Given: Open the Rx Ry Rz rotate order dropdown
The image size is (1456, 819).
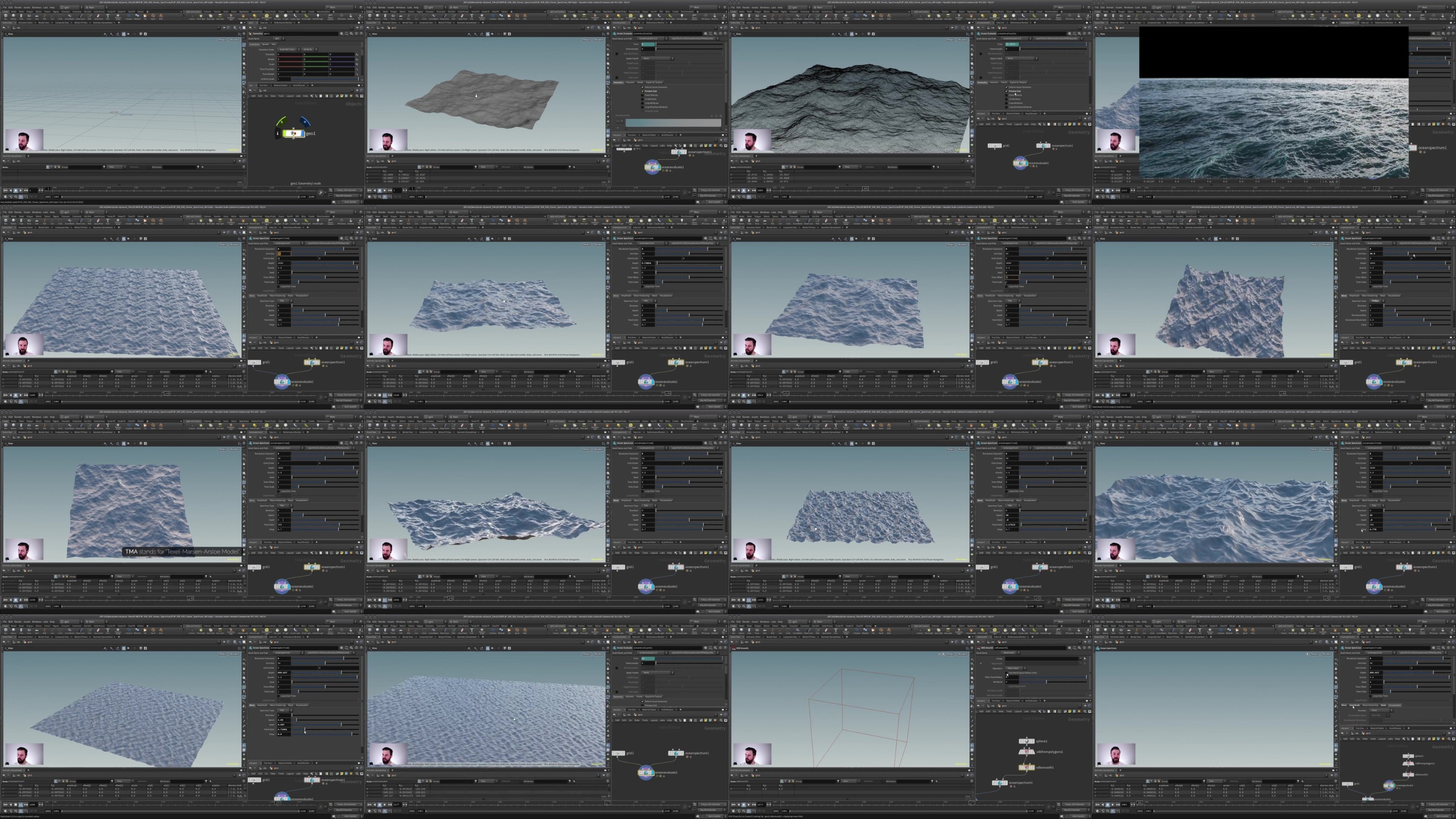Looking at the screenshot, I should coord(310,50).
